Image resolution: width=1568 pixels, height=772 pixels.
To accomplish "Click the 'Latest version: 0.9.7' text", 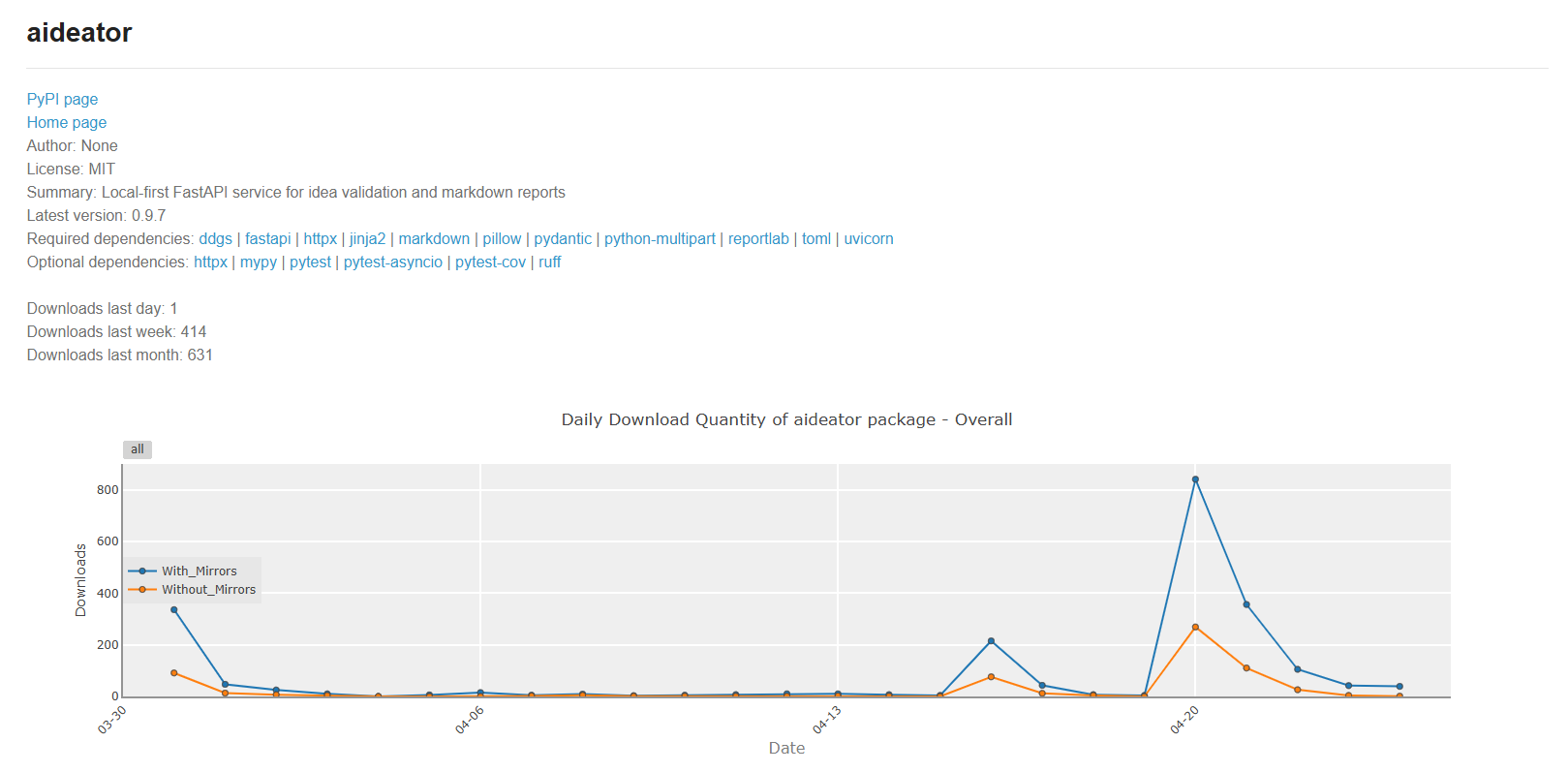I will [96, 215].
